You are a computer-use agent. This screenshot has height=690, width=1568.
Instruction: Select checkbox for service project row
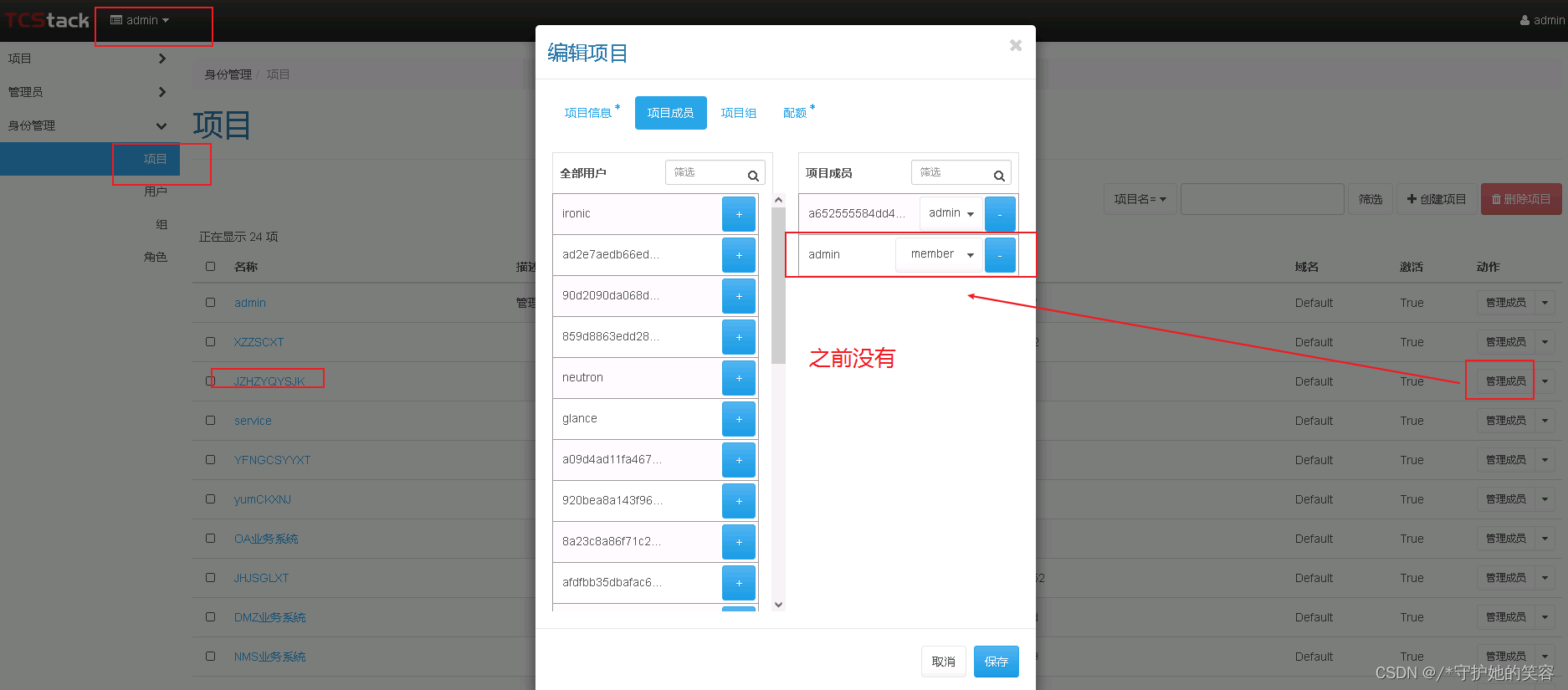tap(211, 420)
